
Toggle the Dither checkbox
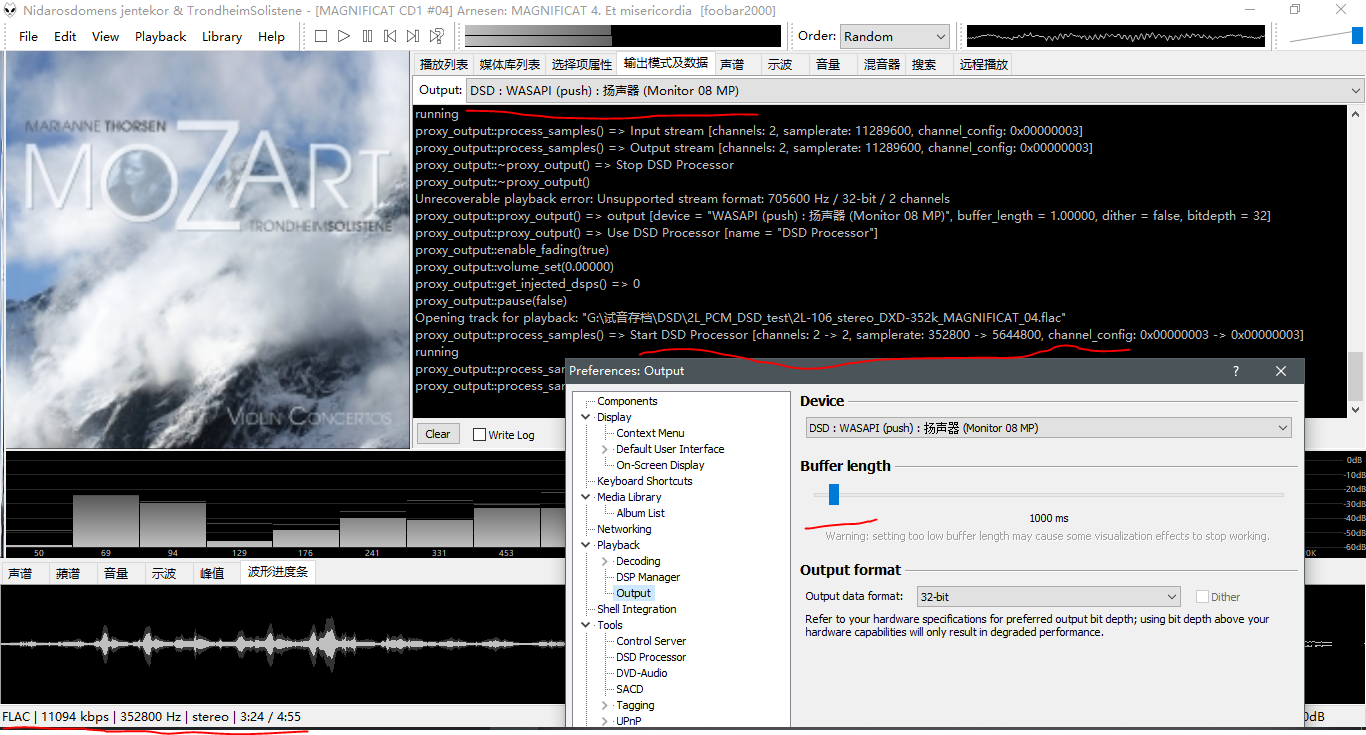tap(1202, 597)
